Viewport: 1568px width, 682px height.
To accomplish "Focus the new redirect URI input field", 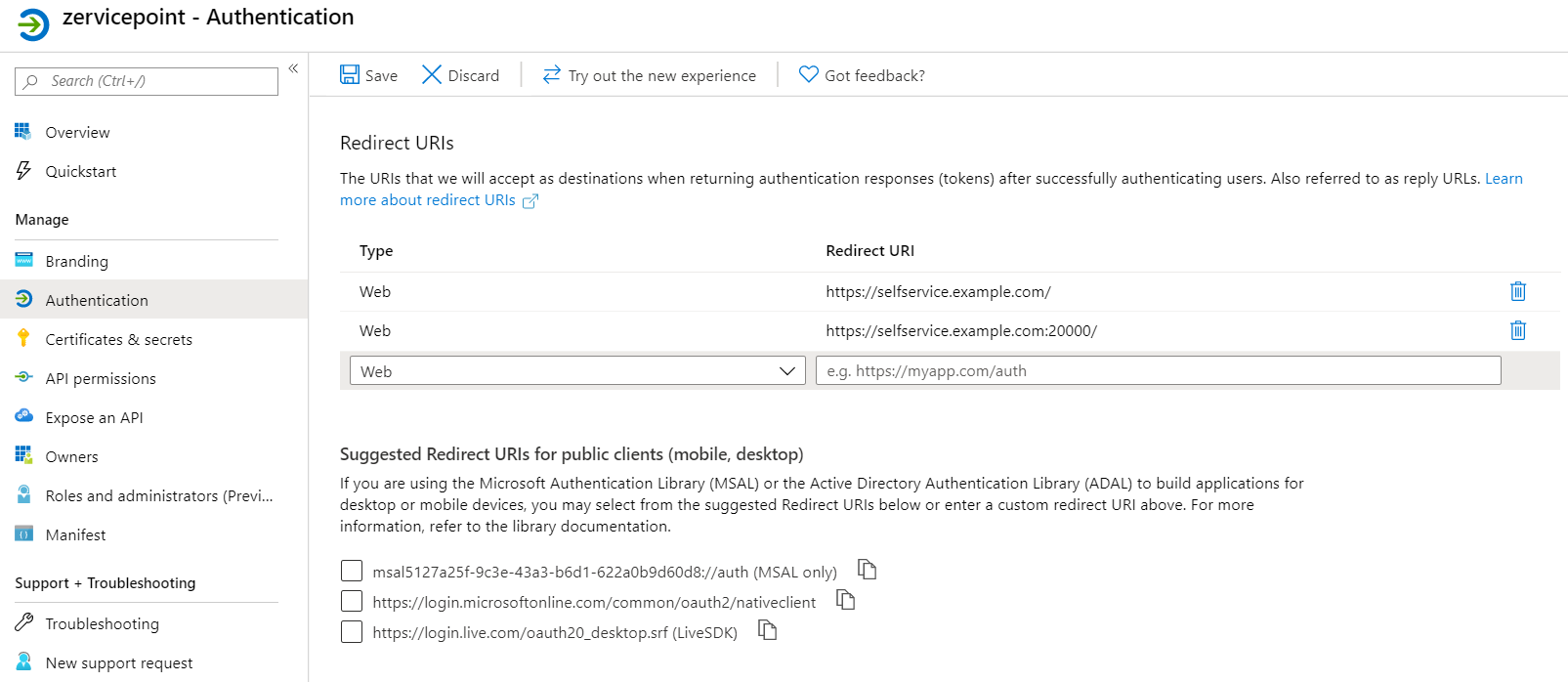I will (1158, 371).
